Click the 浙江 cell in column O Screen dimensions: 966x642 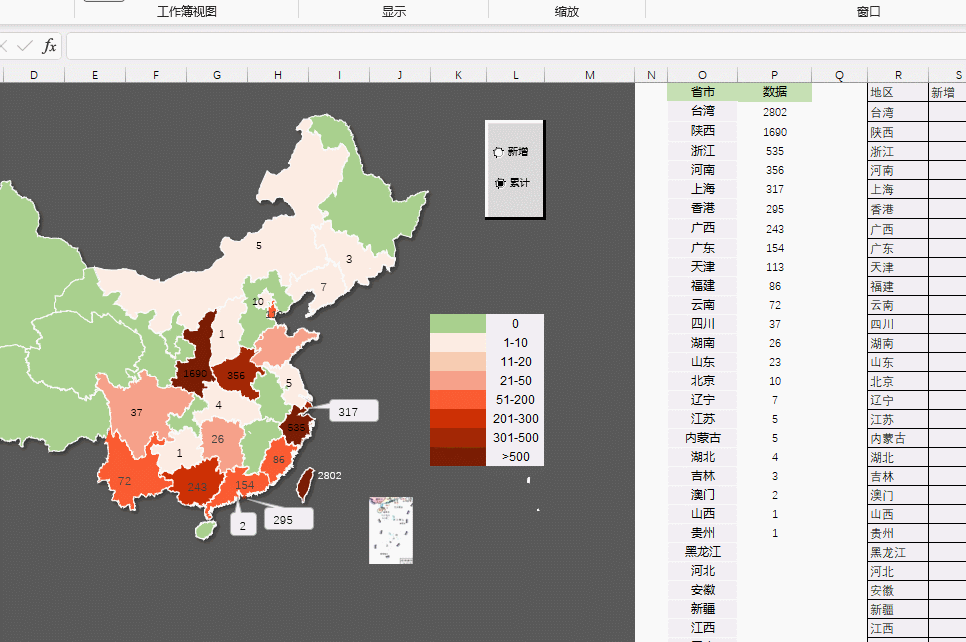[702, 150]
